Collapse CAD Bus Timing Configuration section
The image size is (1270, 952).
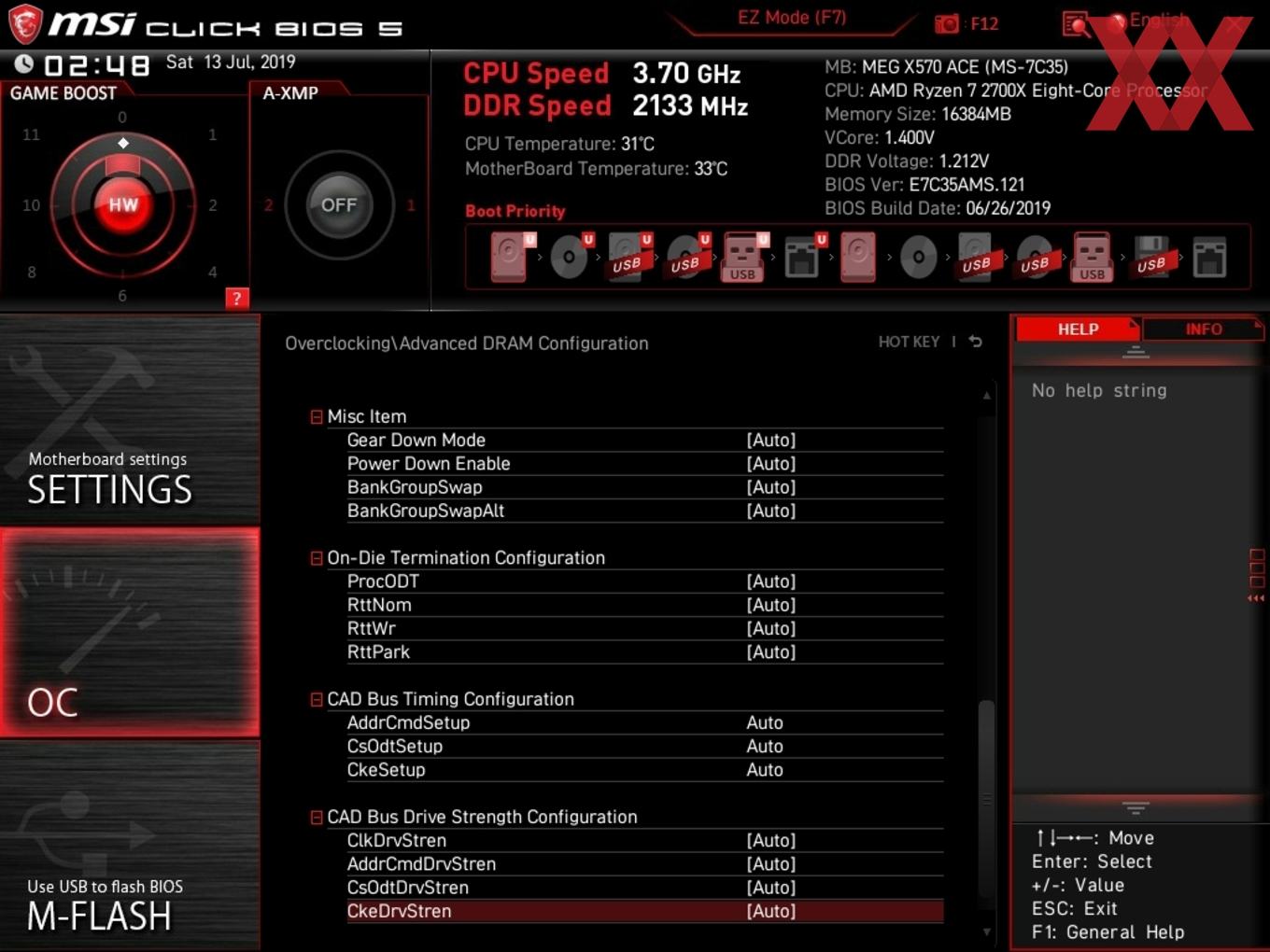click(317, 699)
